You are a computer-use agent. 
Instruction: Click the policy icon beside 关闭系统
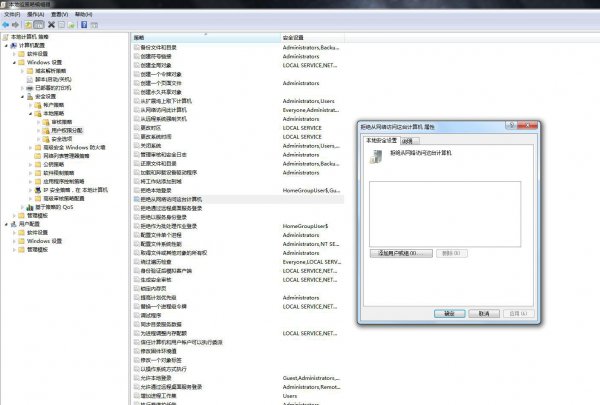click(x=136, y=146)
